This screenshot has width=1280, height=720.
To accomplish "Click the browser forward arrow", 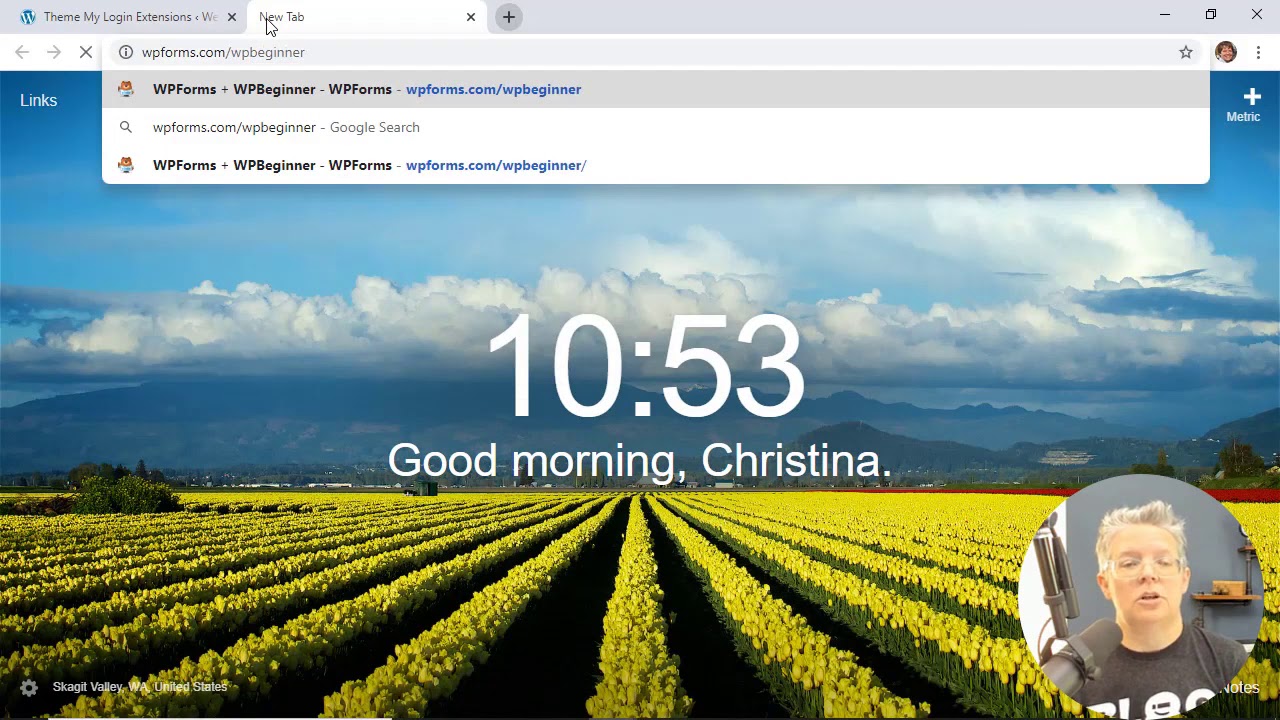I will tap(54, 52).
